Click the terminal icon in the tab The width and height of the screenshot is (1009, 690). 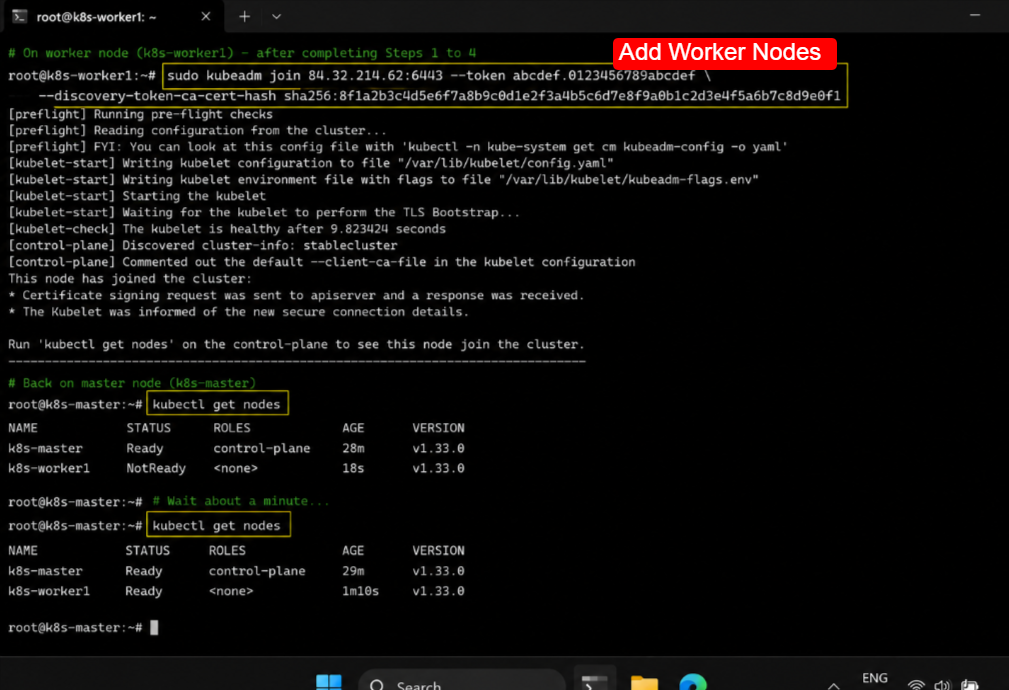tap(20, 17)
